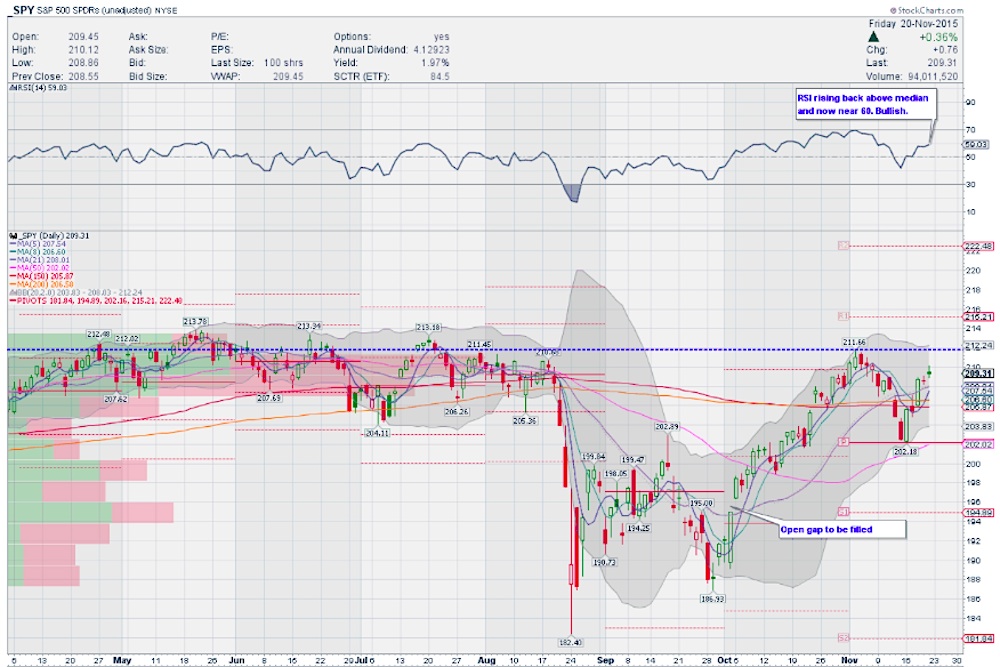Click the 215.21 pivot tag on price axis
Screen dimensions: 1000x667
tap(979, 316)
